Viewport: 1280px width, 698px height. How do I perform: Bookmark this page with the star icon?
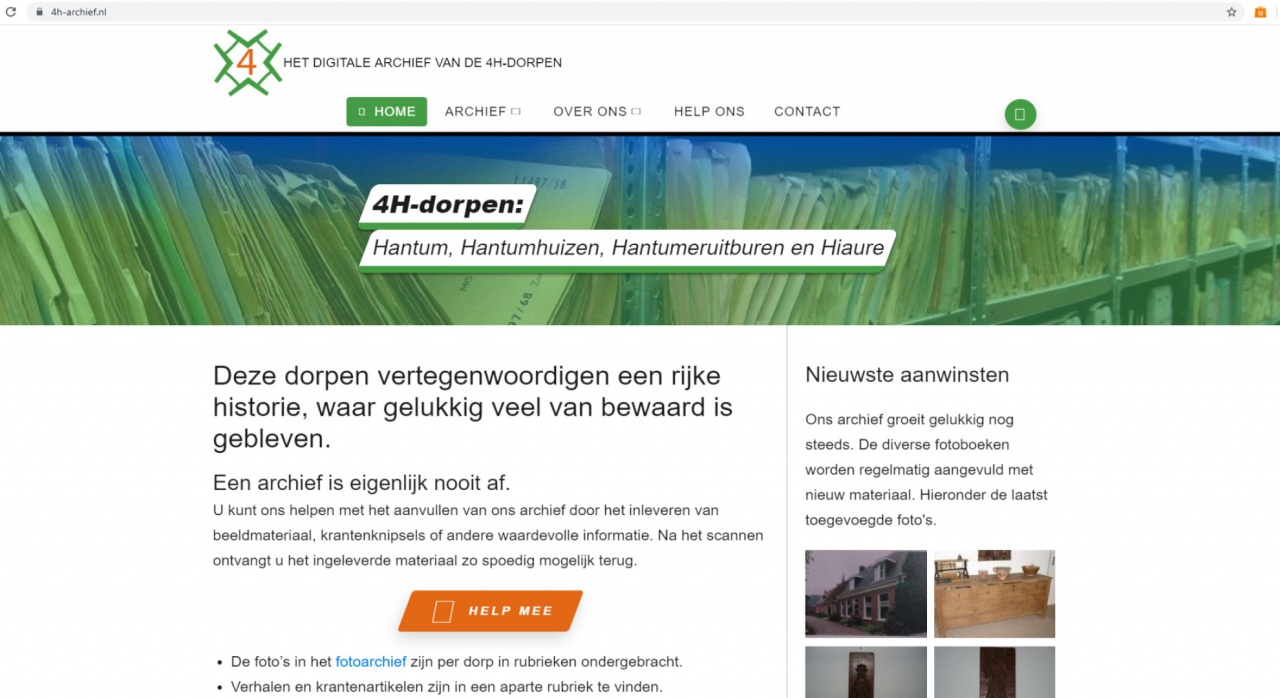coord(1232,12)
